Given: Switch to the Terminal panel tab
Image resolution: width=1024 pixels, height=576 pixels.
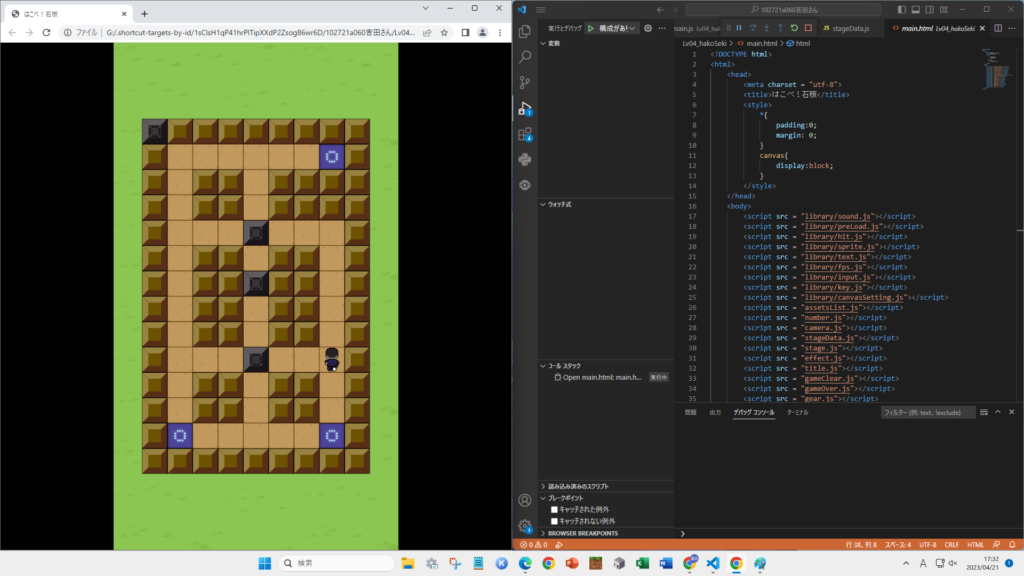Looking at the screenshot, I should click(x=797, y=413).
